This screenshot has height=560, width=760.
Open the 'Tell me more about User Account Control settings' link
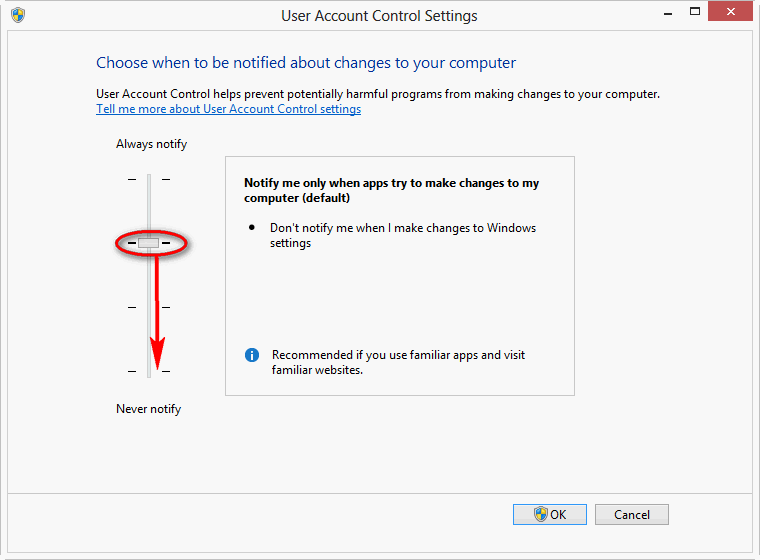click(228, 109)
